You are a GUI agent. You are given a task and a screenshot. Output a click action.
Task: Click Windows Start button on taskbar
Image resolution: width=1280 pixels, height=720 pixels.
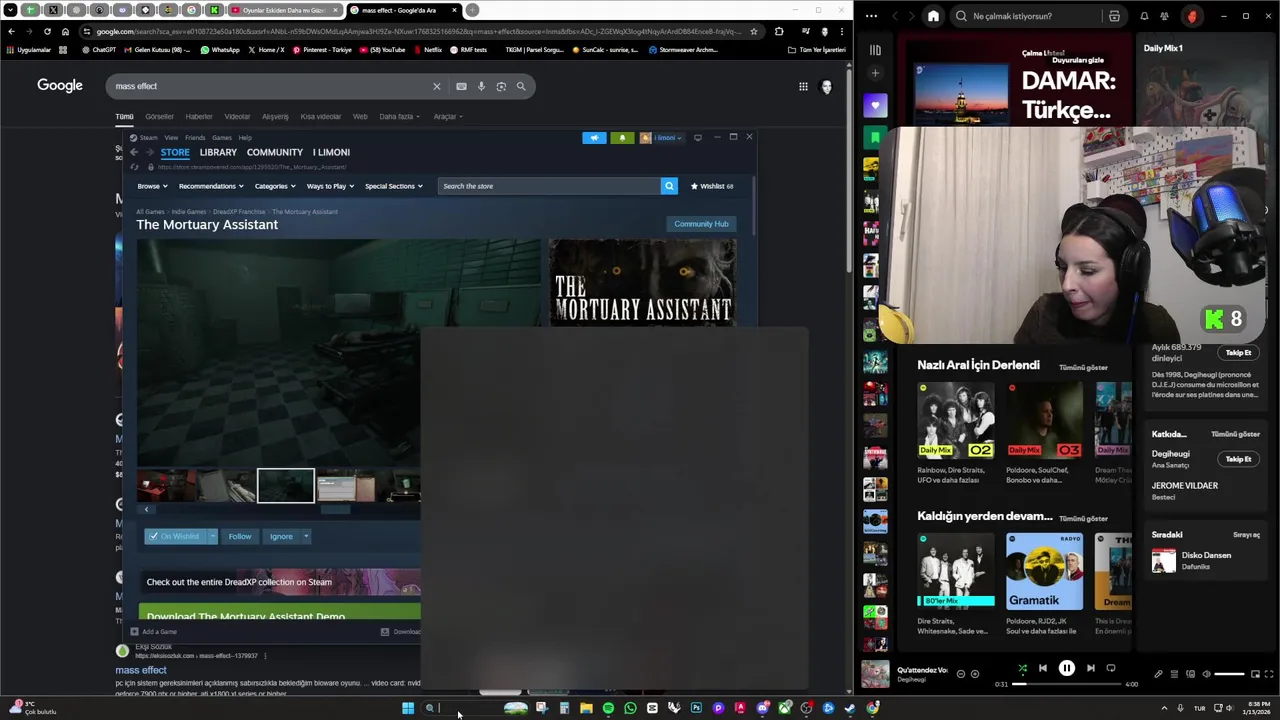(x=408, y=708)
